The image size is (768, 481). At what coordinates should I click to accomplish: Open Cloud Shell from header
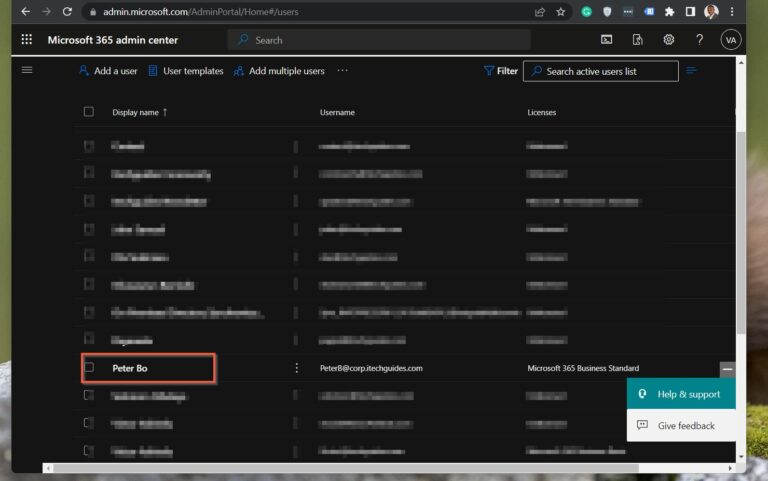click(x=606, y=40)
